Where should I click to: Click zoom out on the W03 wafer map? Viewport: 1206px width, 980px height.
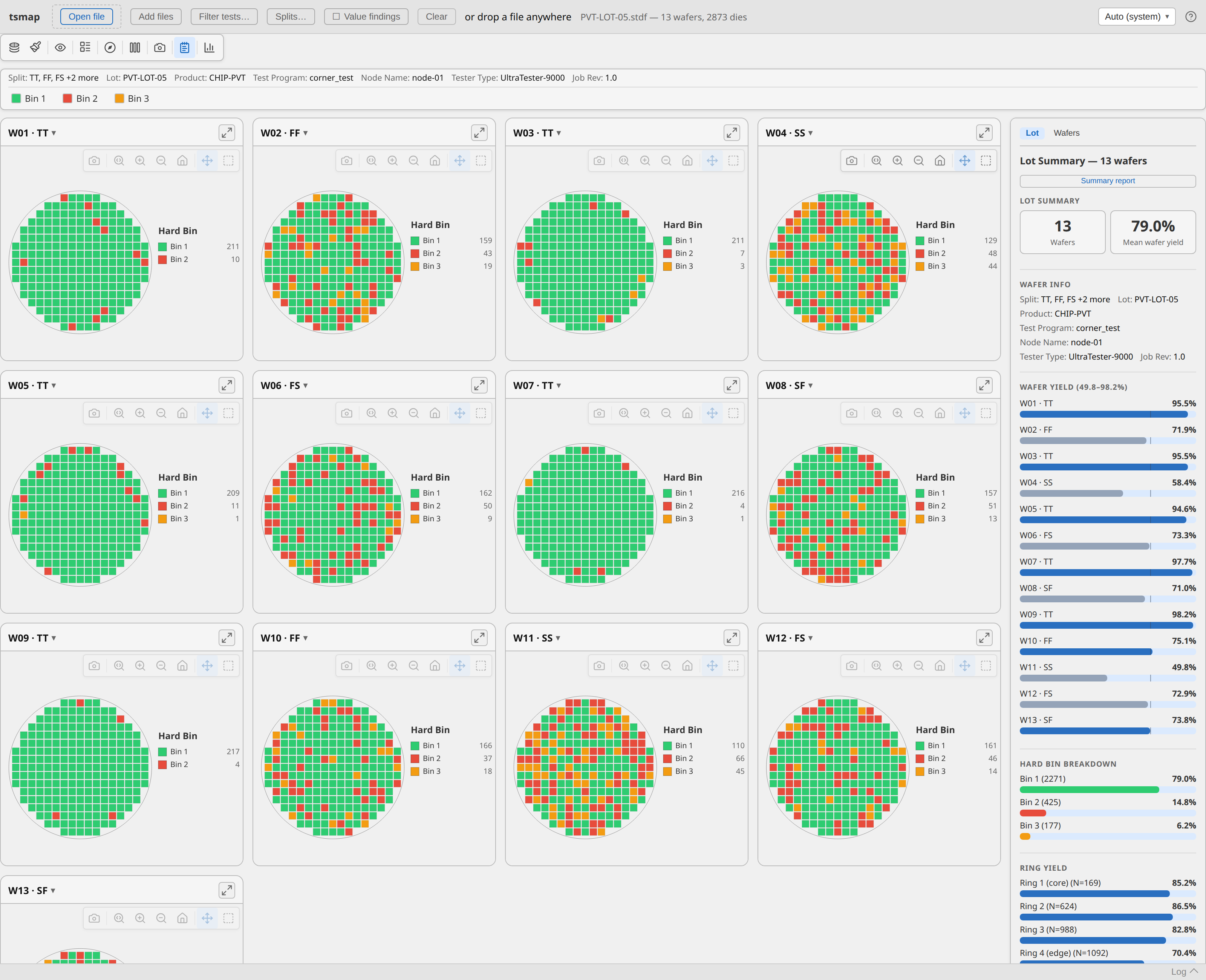[666, 161]
